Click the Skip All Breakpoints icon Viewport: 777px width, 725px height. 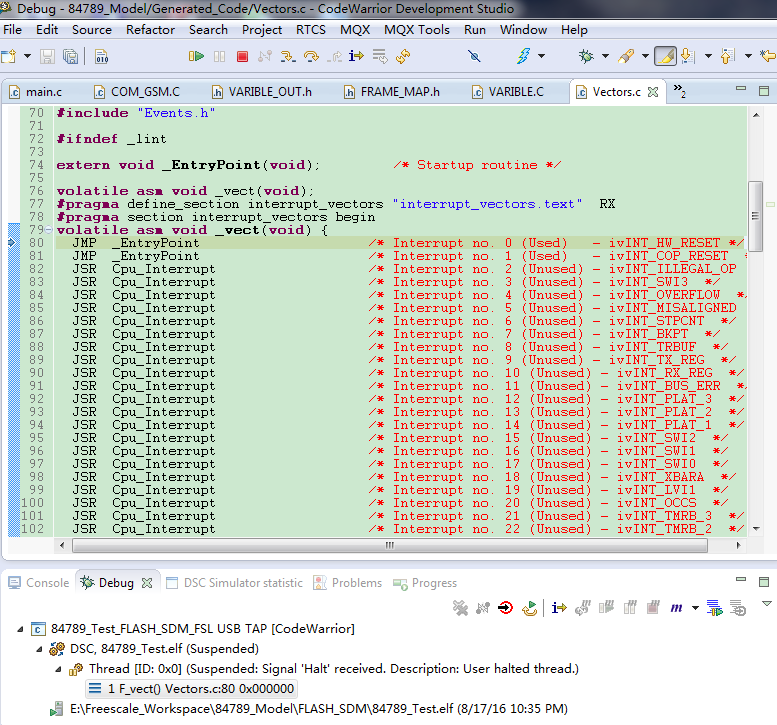(x=474, y=56)
